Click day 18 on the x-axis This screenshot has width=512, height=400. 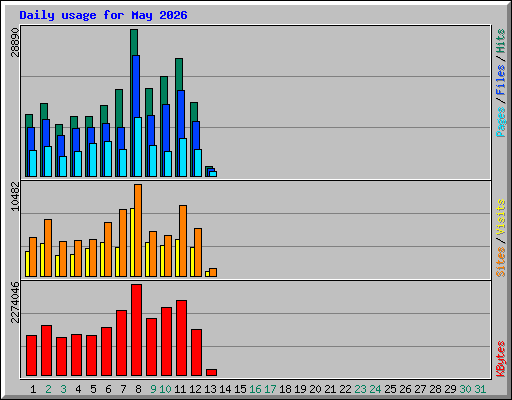tap(285, 389)
